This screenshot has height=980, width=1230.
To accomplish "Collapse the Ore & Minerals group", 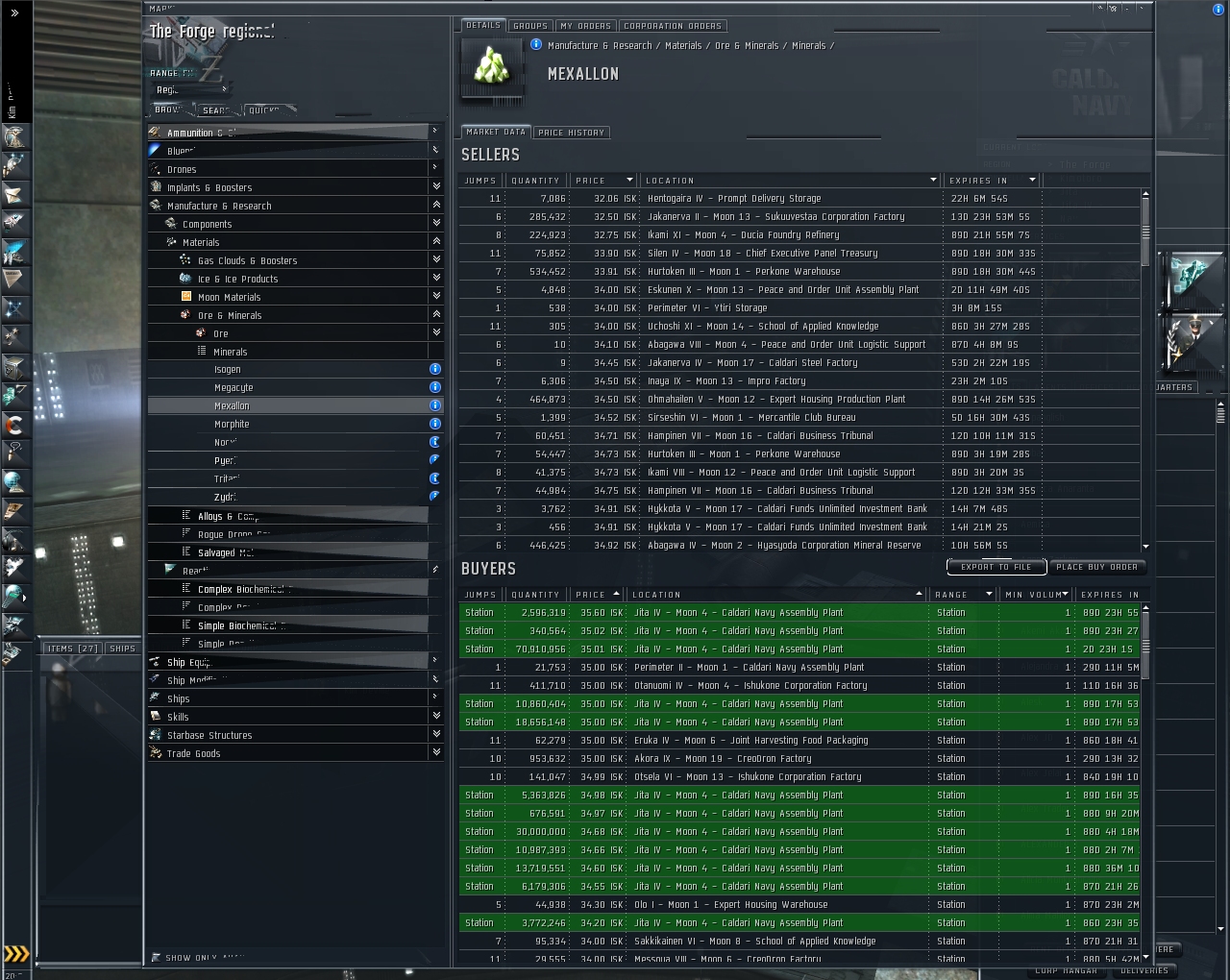I will 436,314.
